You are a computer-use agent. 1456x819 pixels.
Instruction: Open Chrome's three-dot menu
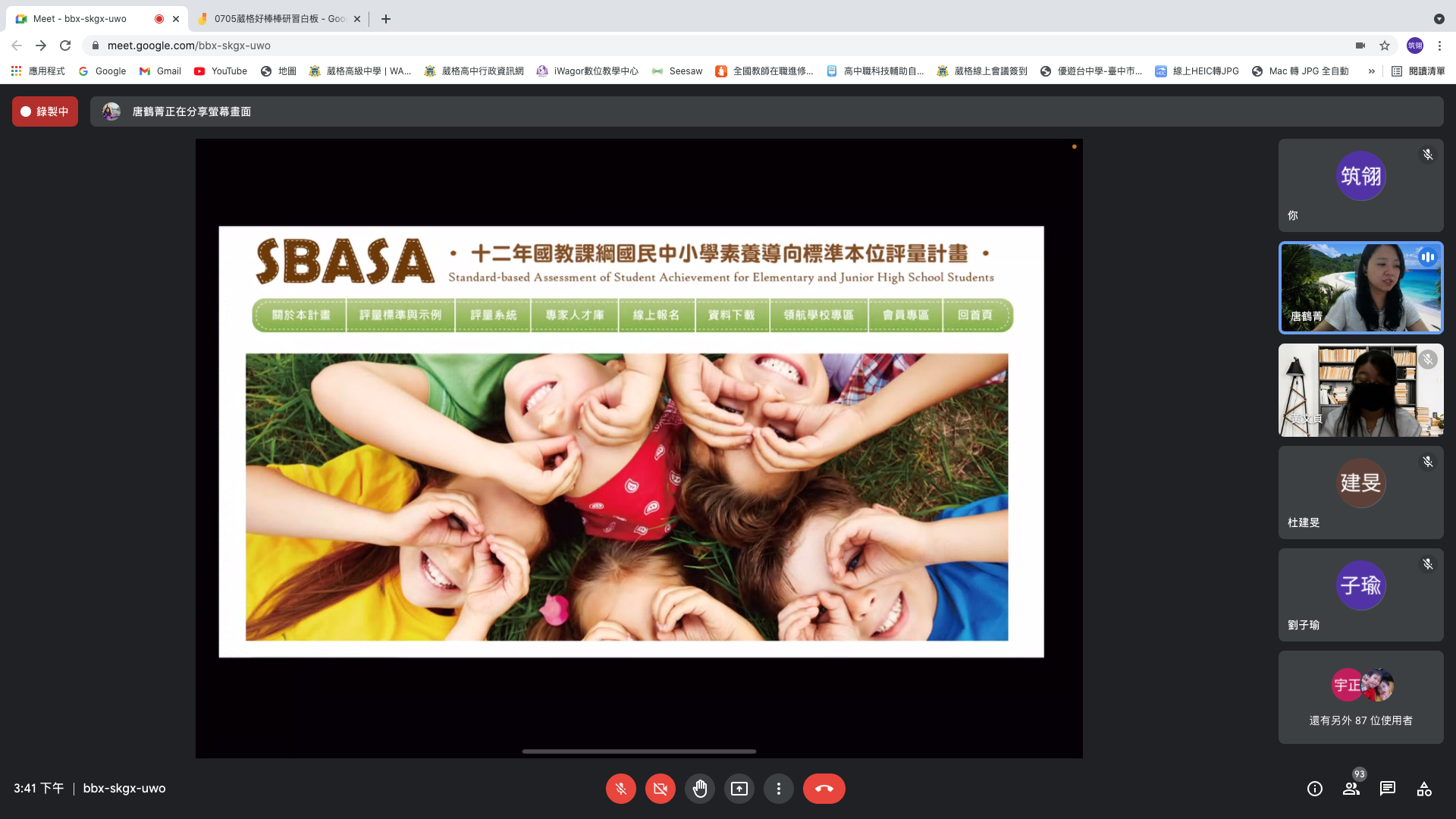click(1439, 45)
